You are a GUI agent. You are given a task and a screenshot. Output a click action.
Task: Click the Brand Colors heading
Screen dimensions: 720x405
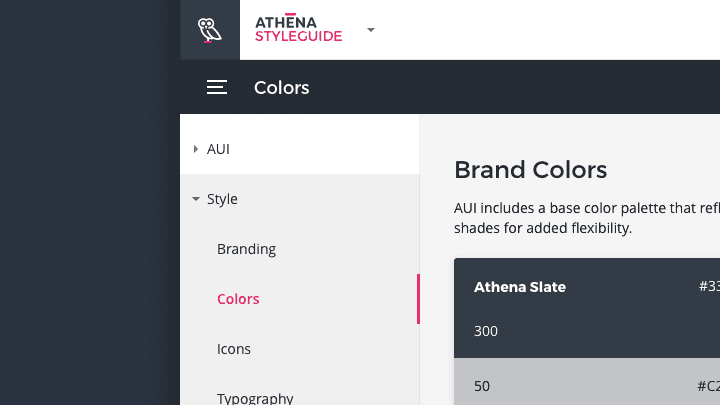pyautogui.click(x=530, y=169)
